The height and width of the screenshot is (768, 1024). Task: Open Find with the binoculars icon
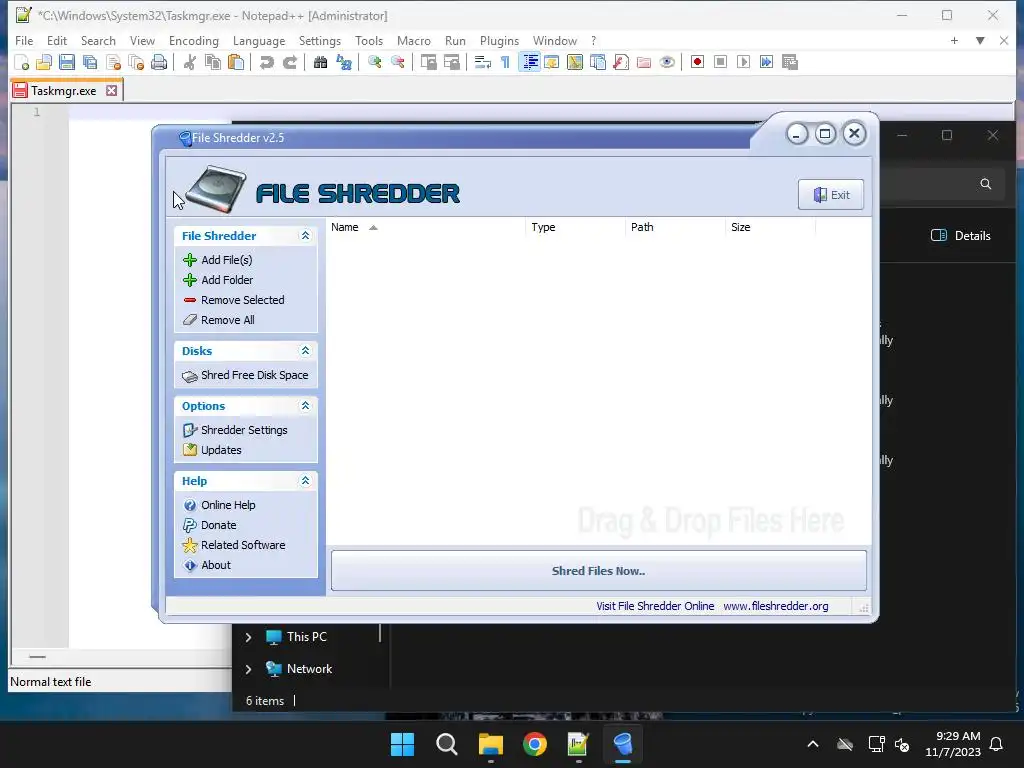pyautogui.click(x=321, y=62)
